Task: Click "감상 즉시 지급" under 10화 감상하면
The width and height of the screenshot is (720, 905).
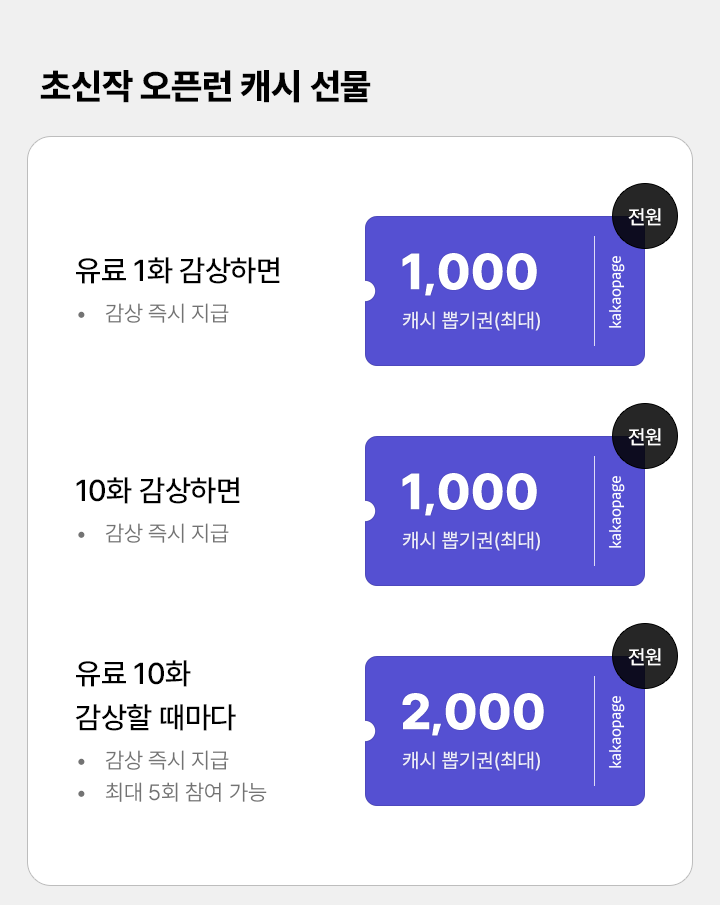Action: pos(166,534)
